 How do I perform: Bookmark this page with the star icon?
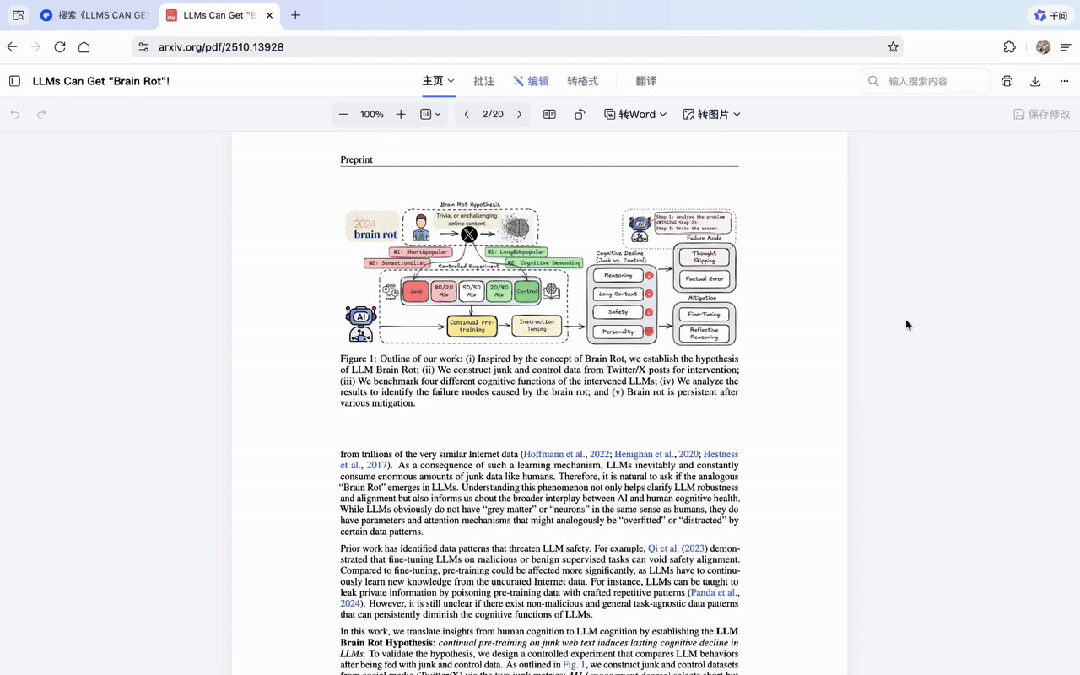click(893, 47)
